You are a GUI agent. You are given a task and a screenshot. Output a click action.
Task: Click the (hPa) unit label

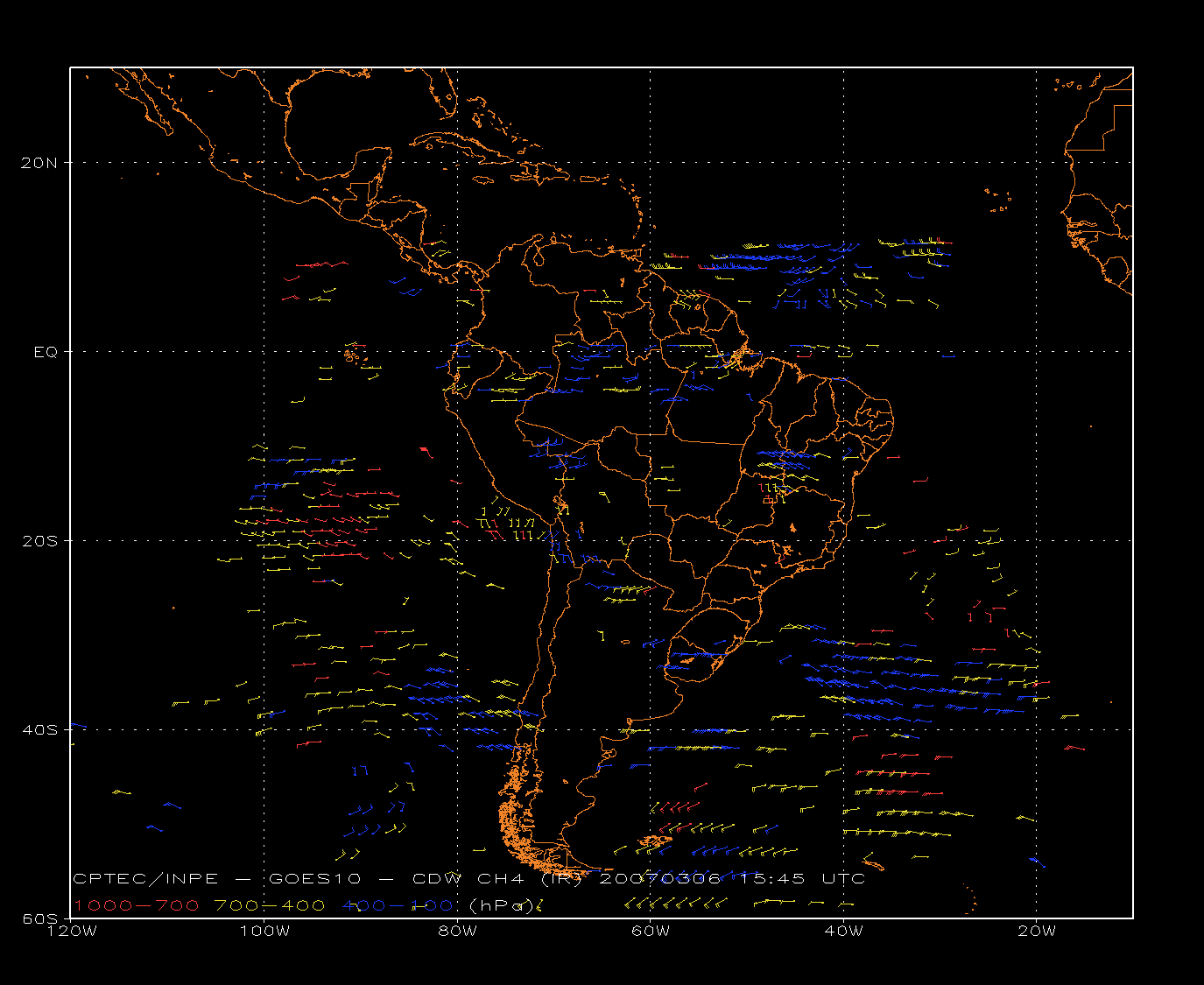point(503,905)
